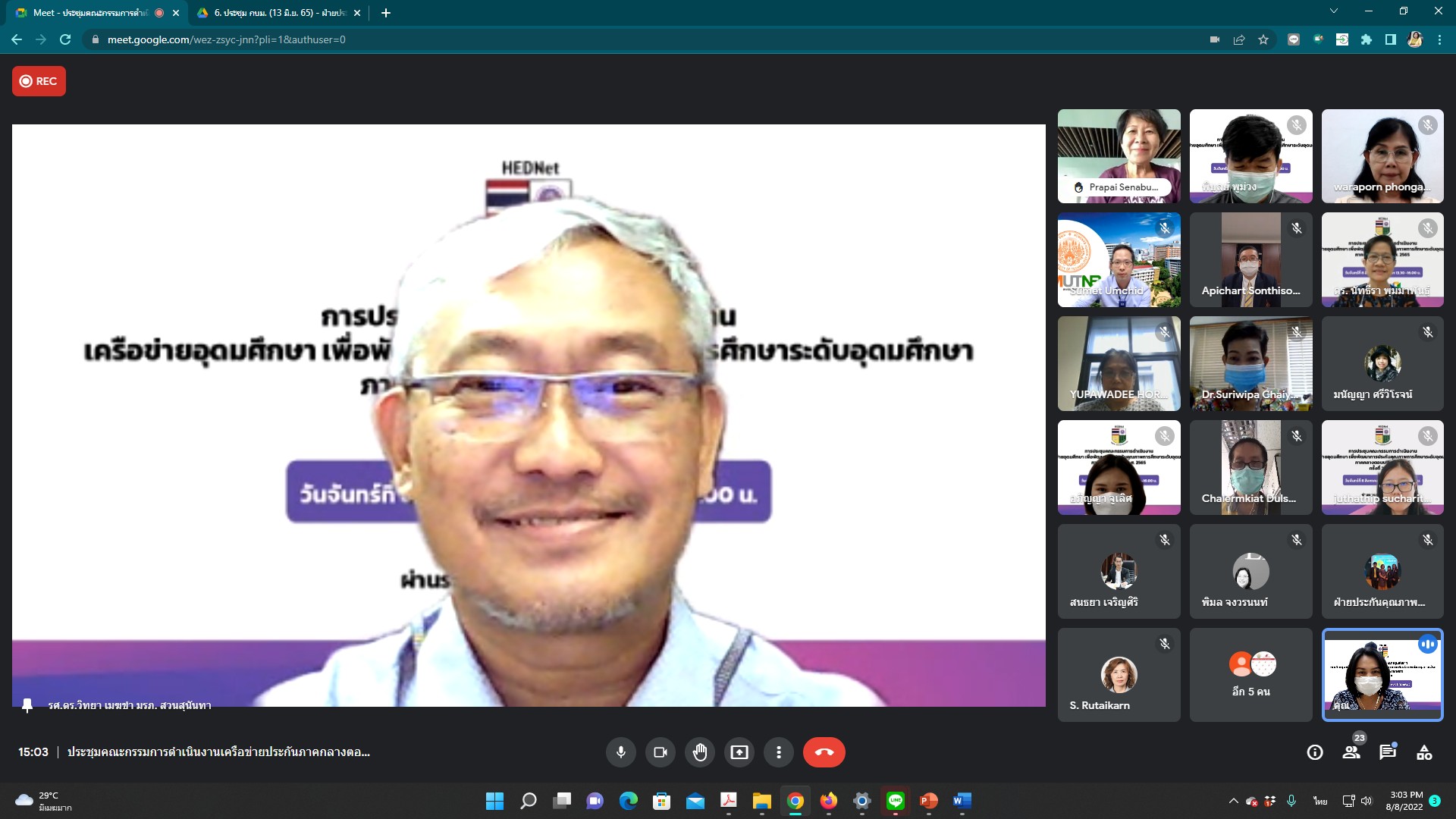The width and height of the screenshot is (1456, 819).
Task: Click the present screen button
Action: tap(739, 752)
